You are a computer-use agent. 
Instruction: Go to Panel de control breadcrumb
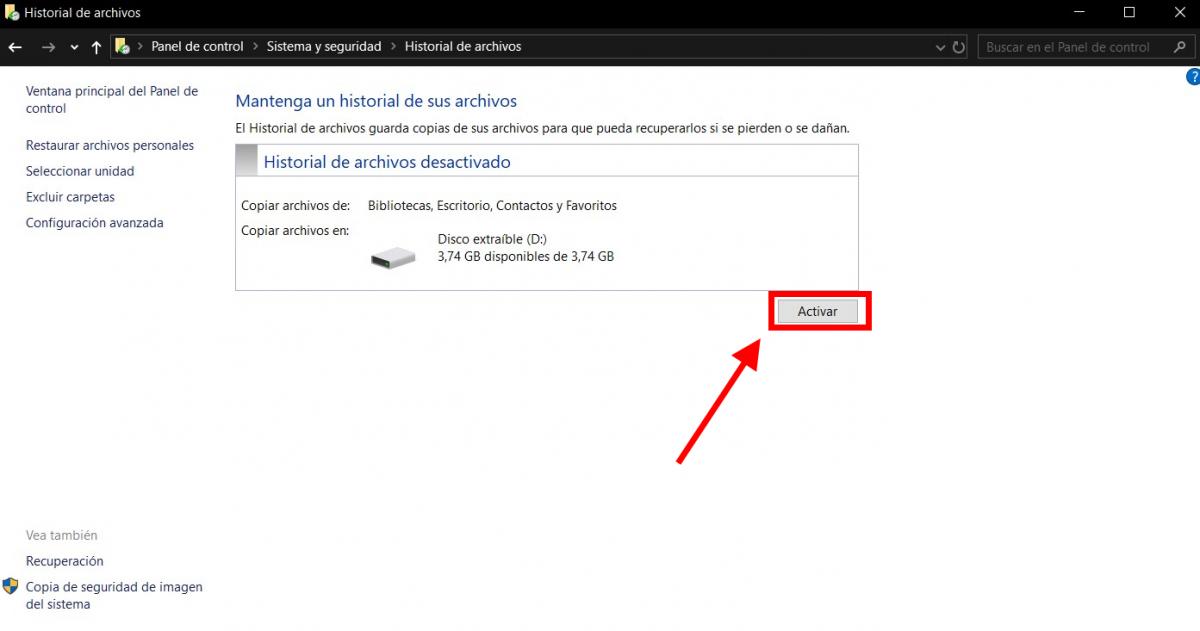click(x=197, y=46)
